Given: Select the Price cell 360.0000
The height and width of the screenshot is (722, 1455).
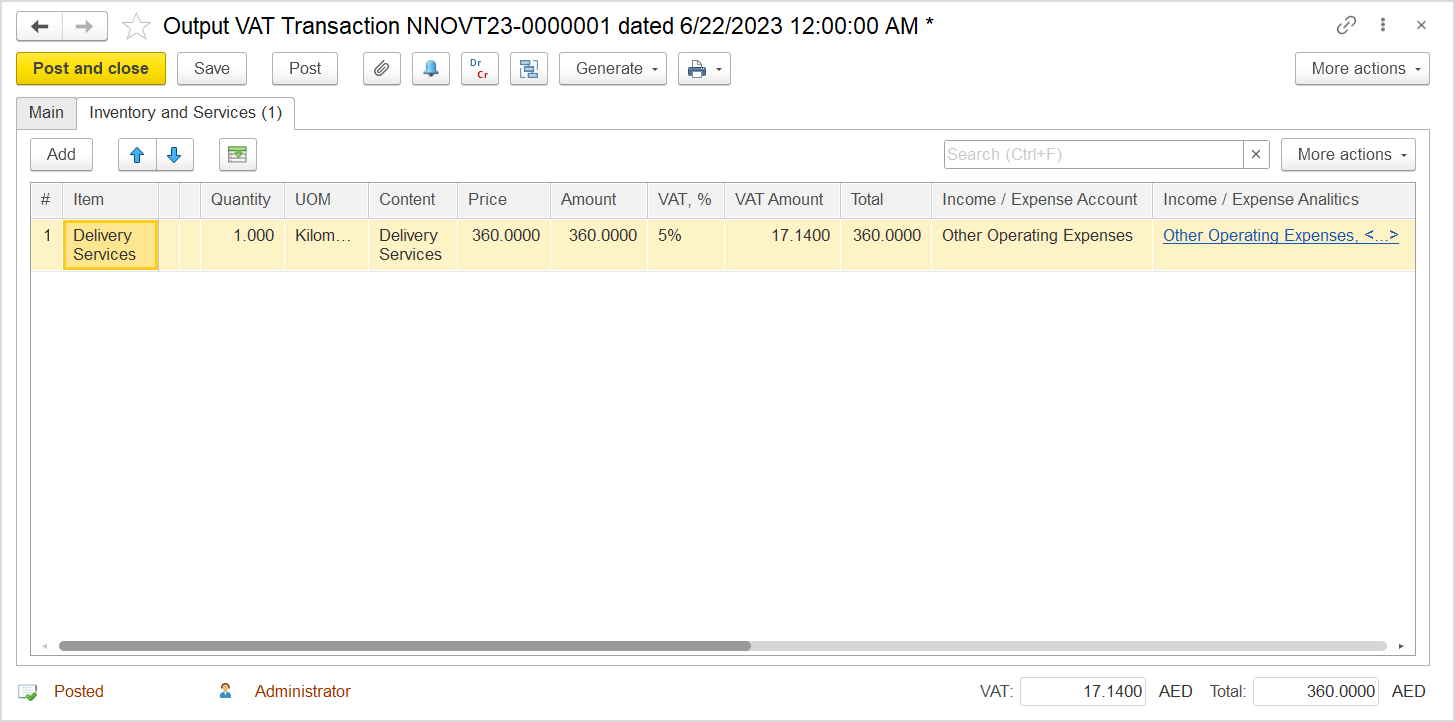Looking at the screenshot, I should pyautogui.click(x=503, y=245).
